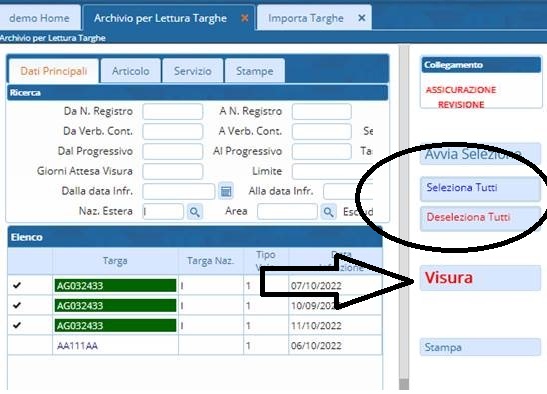This screenshot has width=547, height=394.
Task: Open the Servizio tab
Action: click(193, 71)
